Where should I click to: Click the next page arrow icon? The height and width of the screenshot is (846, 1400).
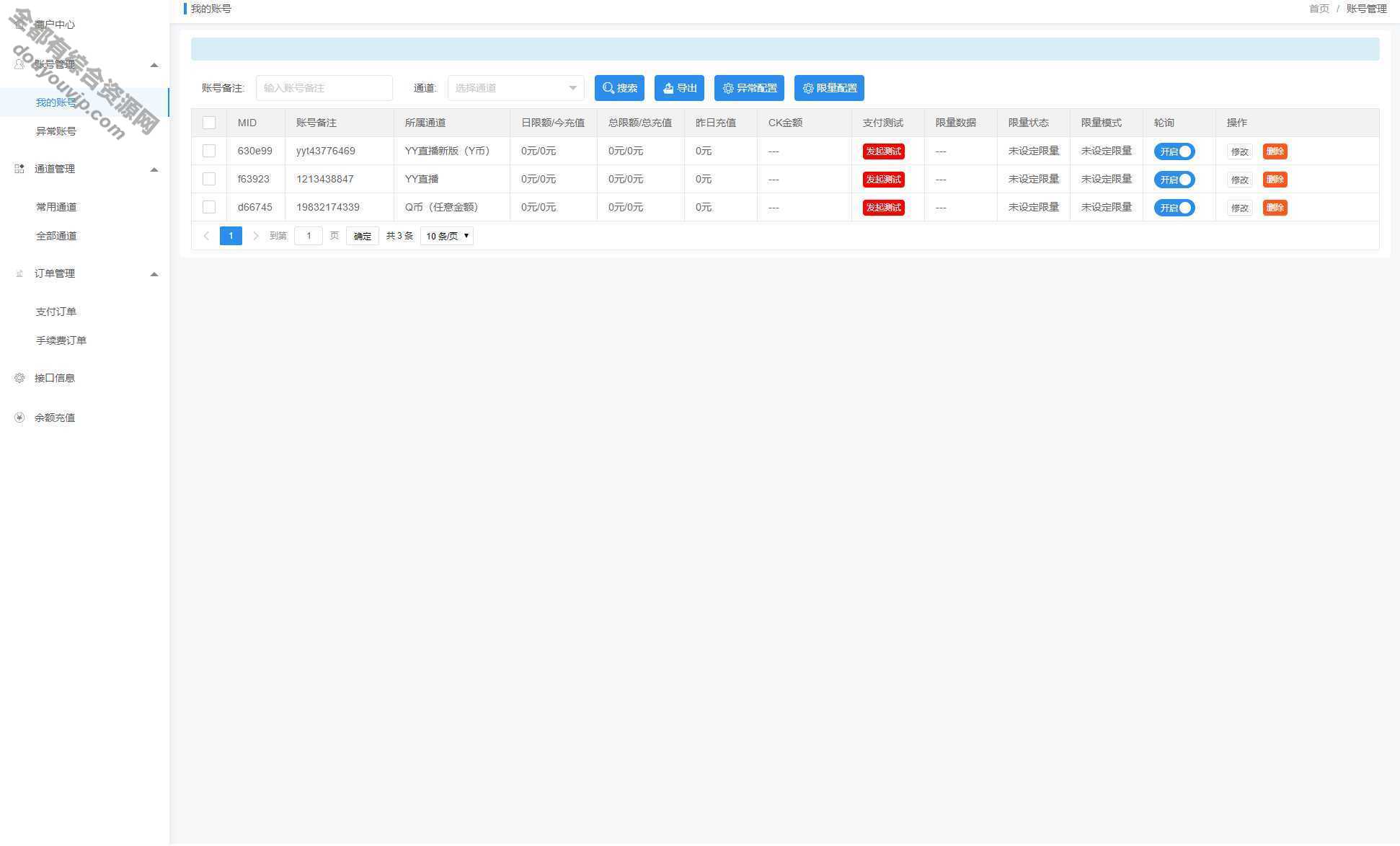click(255, 236)
